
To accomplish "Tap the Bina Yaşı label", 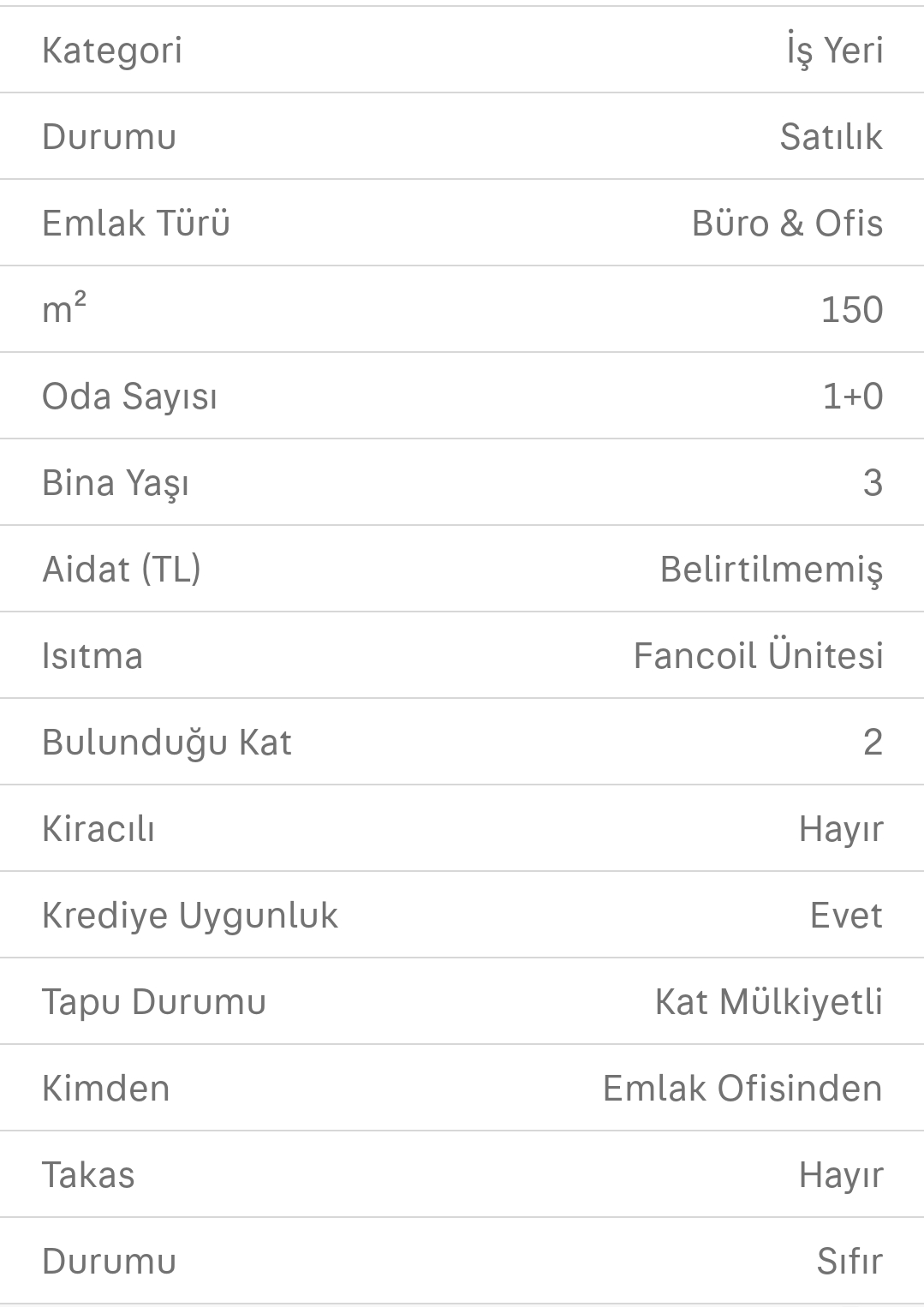I will (x=116, y=483).
